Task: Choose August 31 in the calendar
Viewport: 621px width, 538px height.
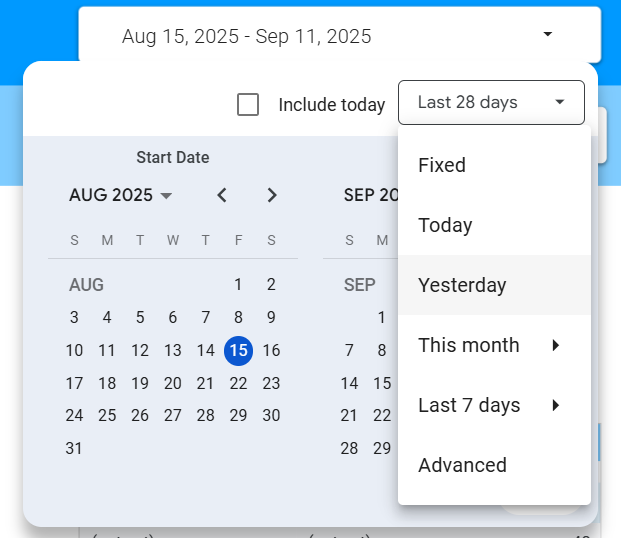Action: 74,448
